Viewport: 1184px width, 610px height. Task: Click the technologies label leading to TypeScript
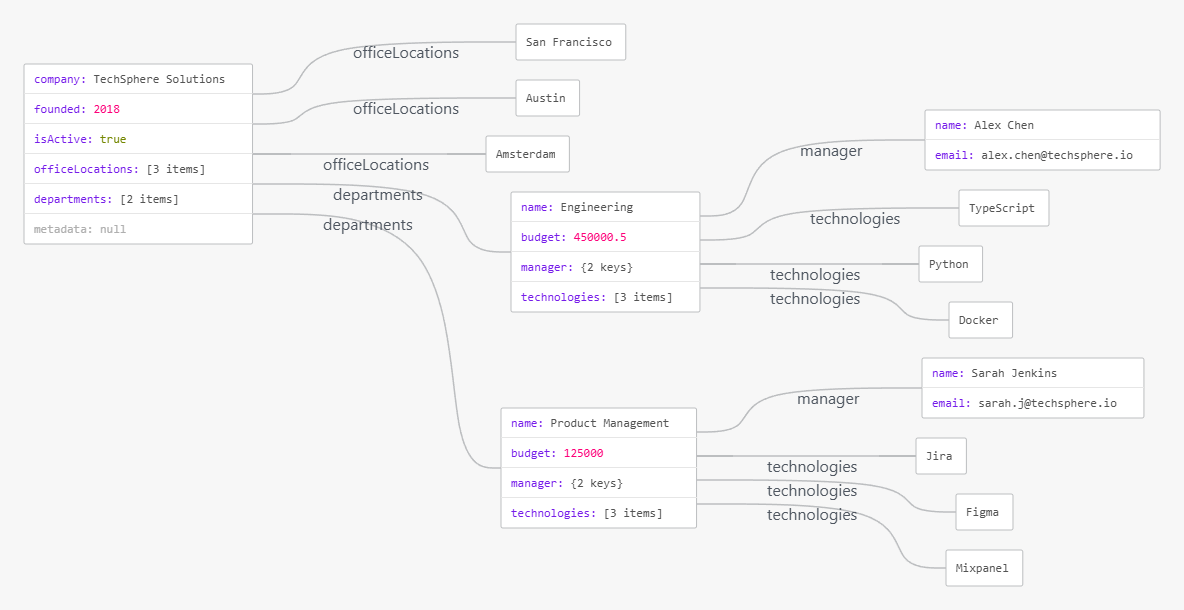855,219
